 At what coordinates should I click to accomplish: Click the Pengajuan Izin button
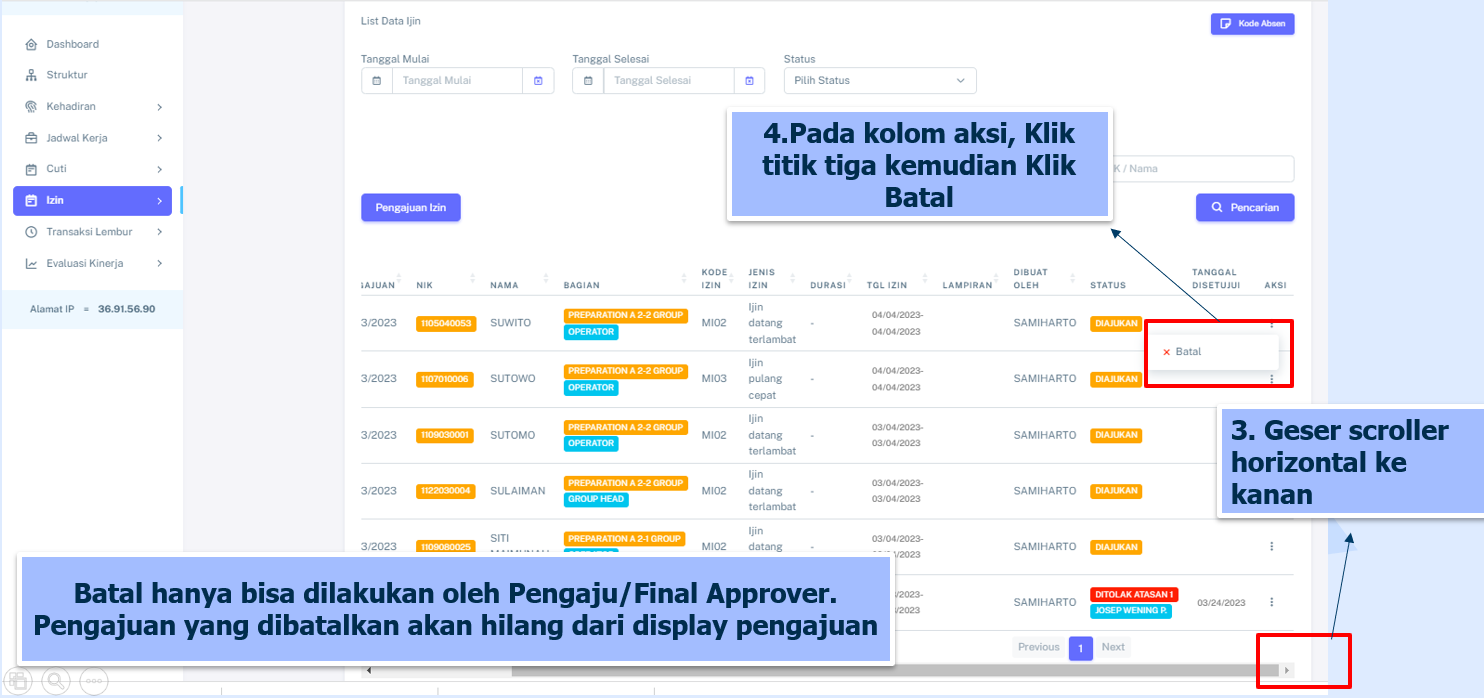pyautogui.click(x=410, y=208)
